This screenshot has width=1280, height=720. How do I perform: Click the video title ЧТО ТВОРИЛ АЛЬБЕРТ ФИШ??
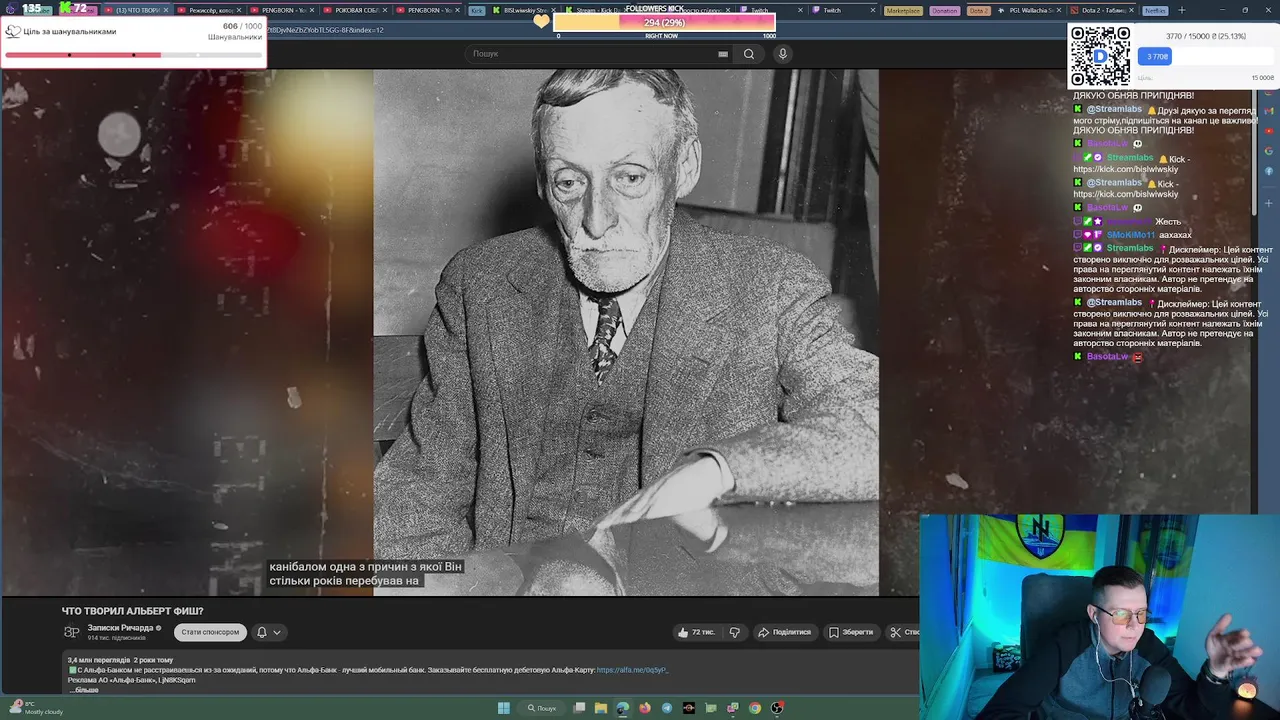[x=132, y=611]
